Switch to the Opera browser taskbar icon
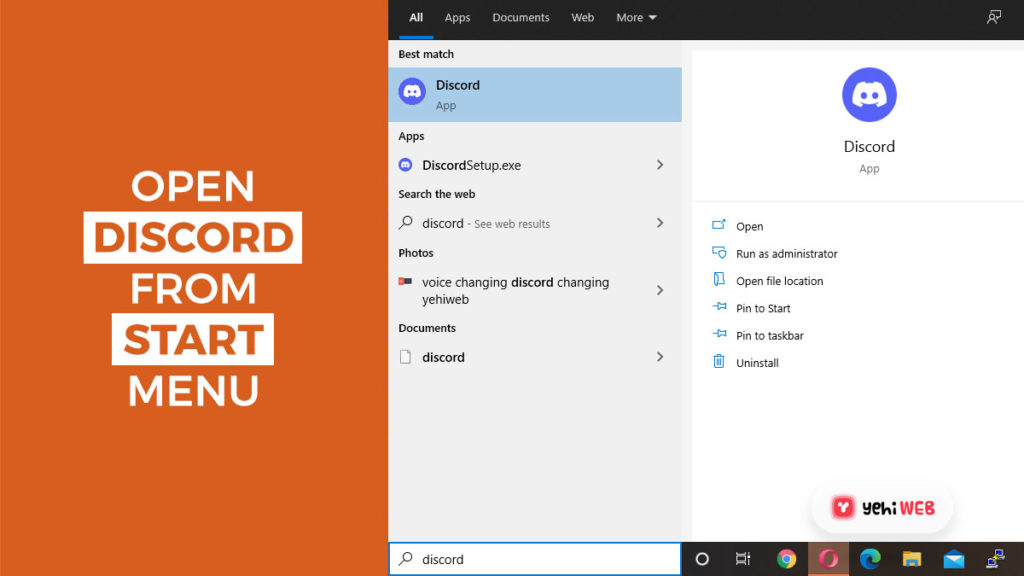The width and height of the screenshot is (1024, 576). 828,559
